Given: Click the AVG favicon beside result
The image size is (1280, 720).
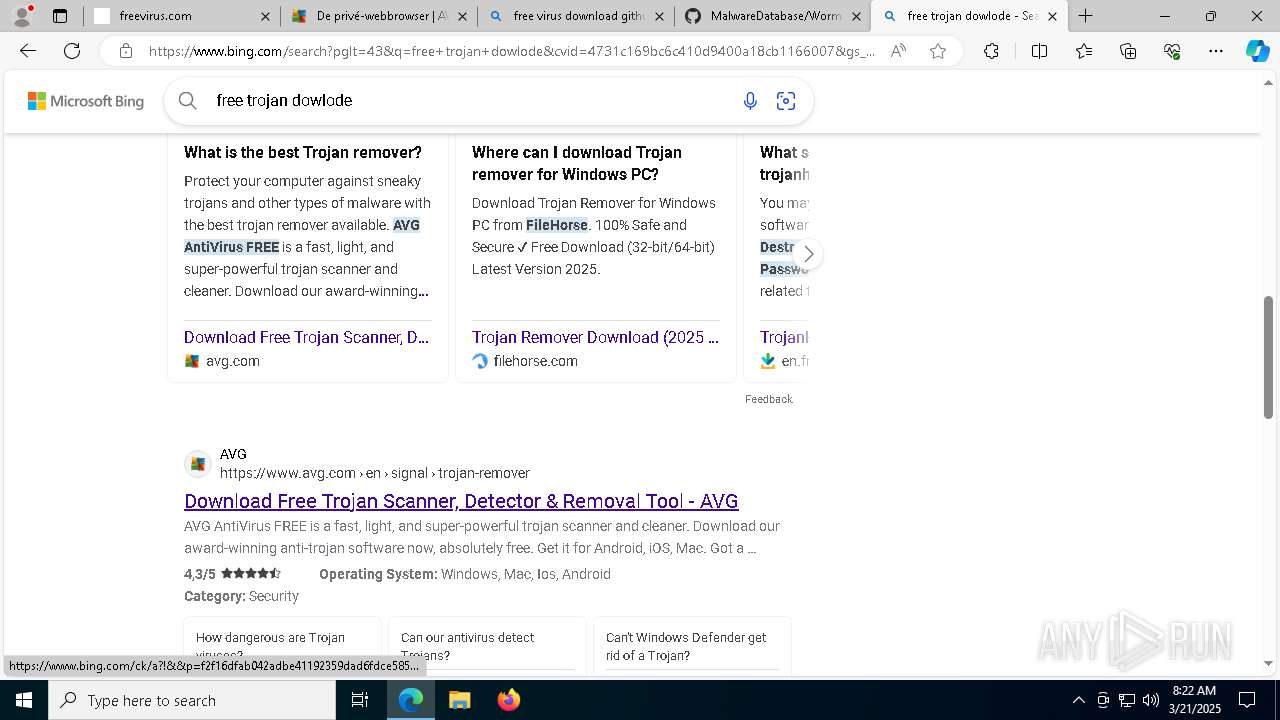Looking at the screenshot, I should coord(198,464).
